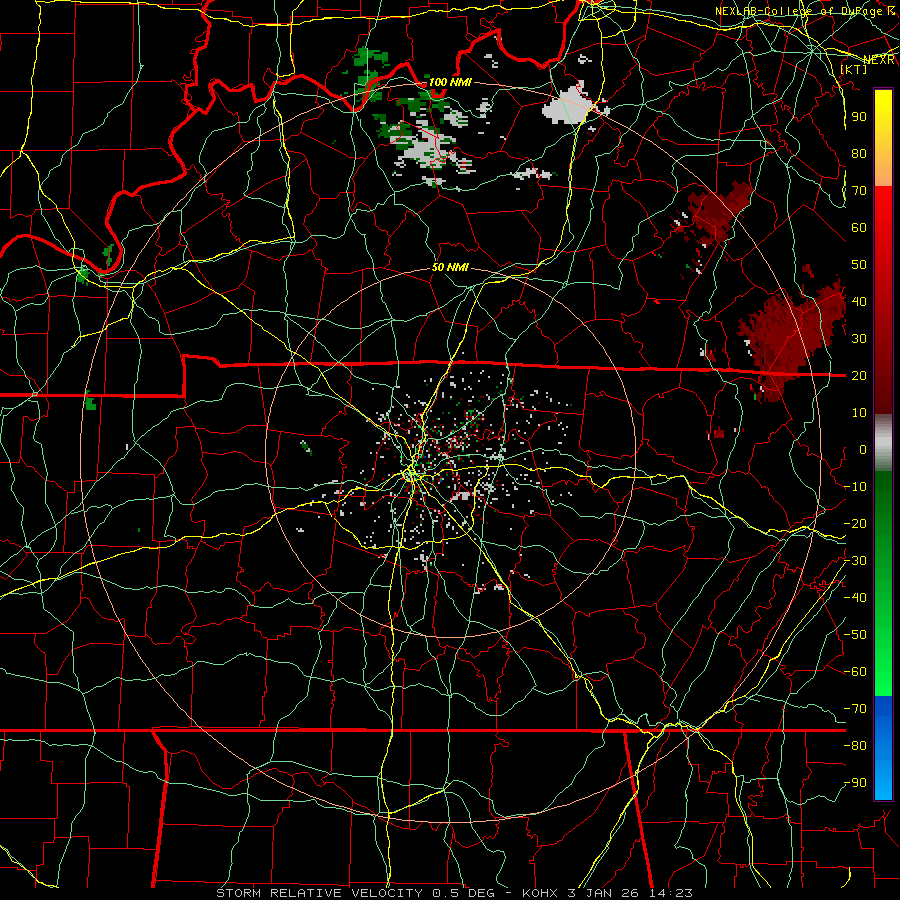Select the 80 value on the velocity scale
900x900 pixels.
click(859, 153)
